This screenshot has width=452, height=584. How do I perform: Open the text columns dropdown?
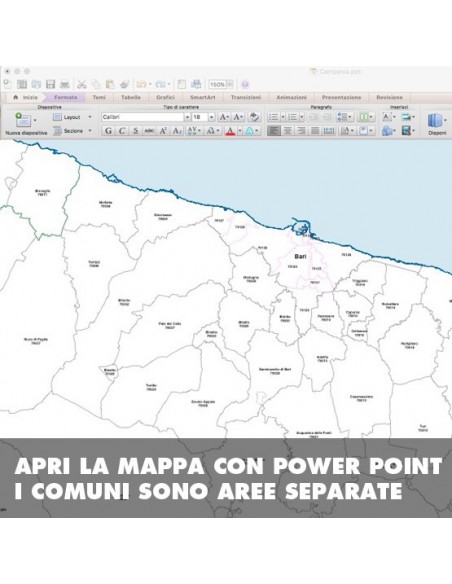(x=366, y=117)
